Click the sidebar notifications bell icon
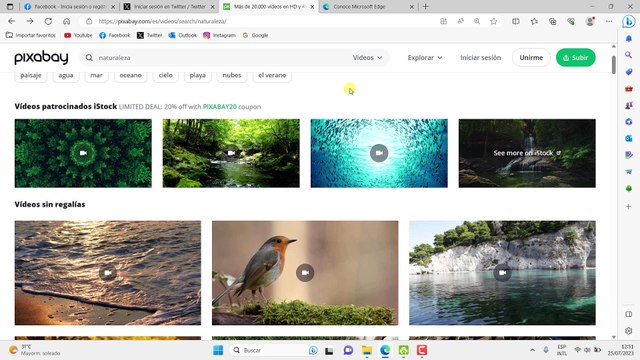The image size is (640, 360). [629, 38]
